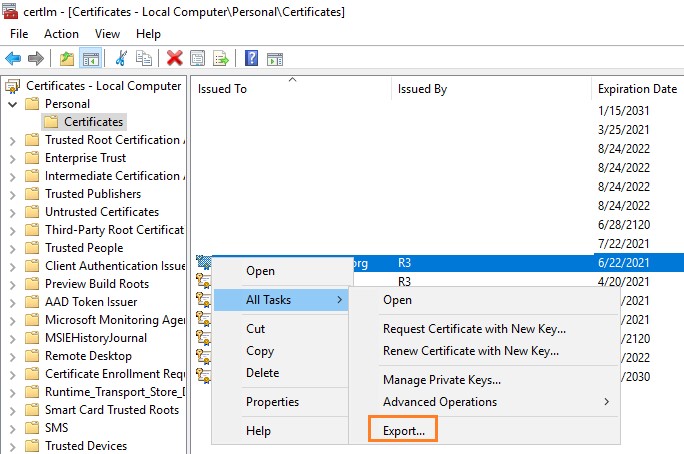Click the blue Help question mark icon
The height and width of the screenshot is (454, 684).
pyautogui.click(x=251, y=58)
